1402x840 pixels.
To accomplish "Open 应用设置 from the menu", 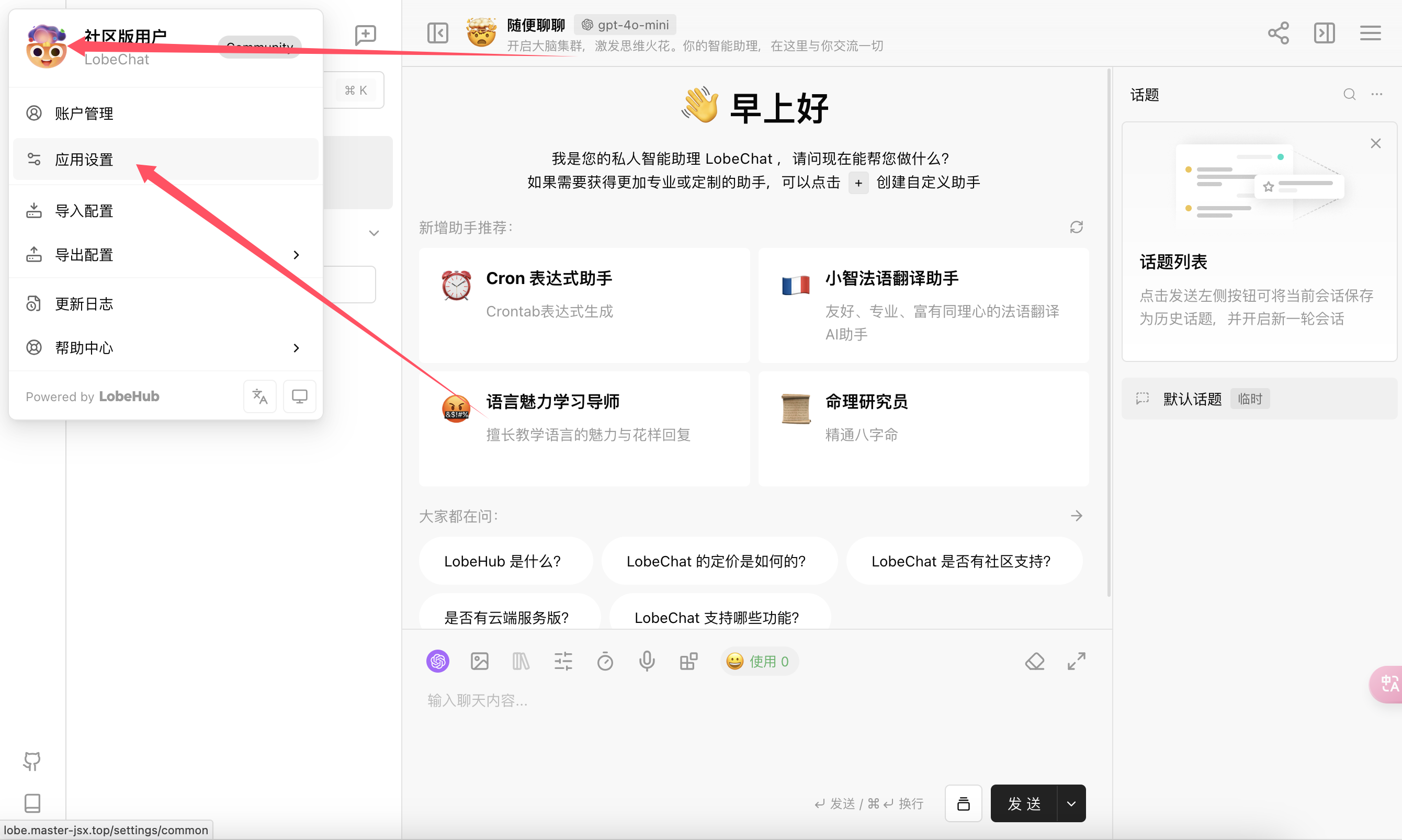I will point(85,160).
